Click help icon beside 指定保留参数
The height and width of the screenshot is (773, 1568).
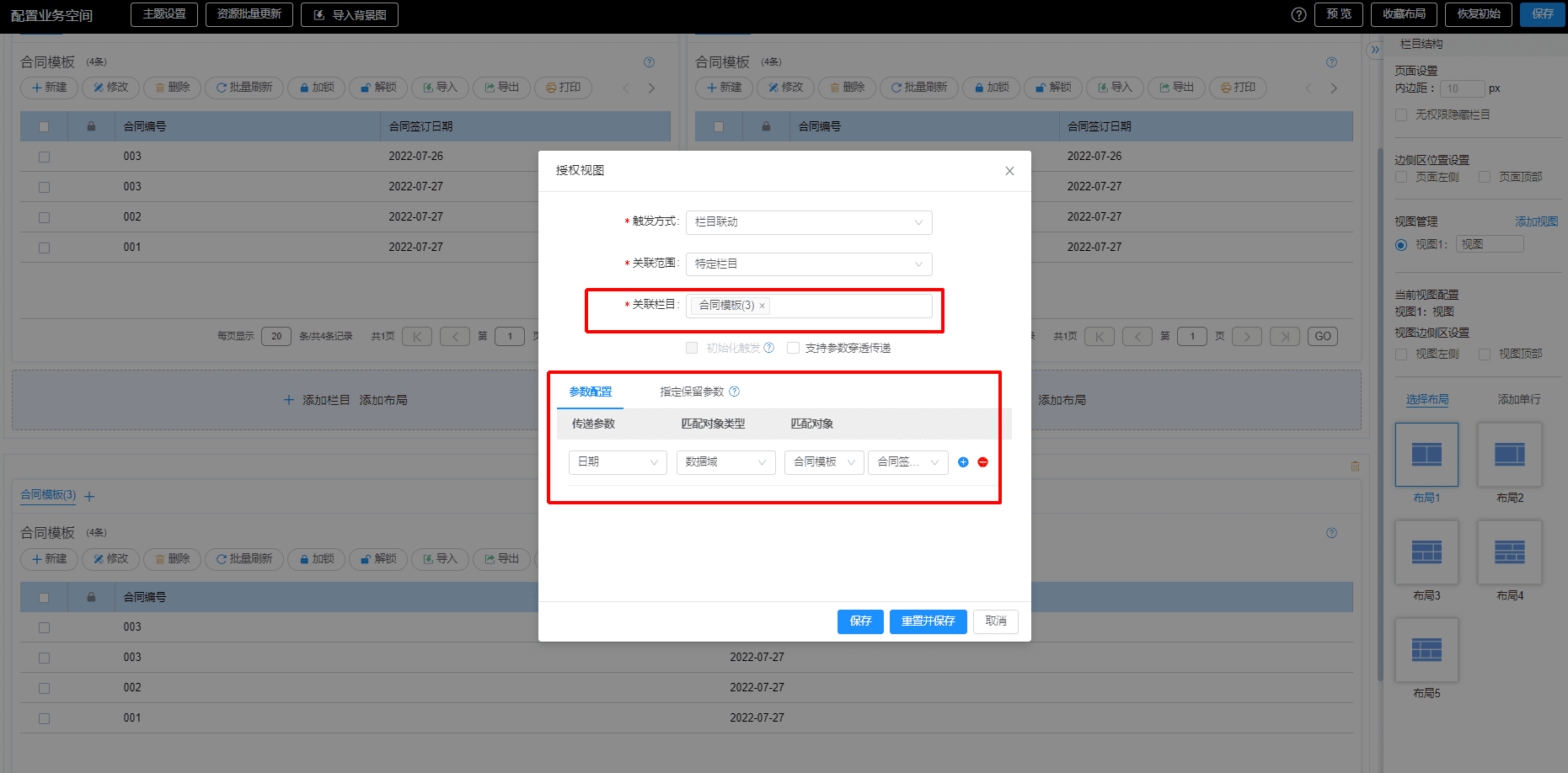(x=734, y=392)
